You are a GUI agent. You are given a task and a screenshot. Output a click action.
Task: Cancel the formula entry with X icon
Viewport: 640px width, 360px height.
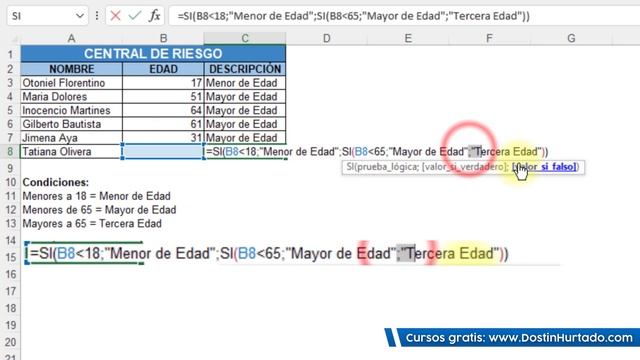[x=116, y=16]
